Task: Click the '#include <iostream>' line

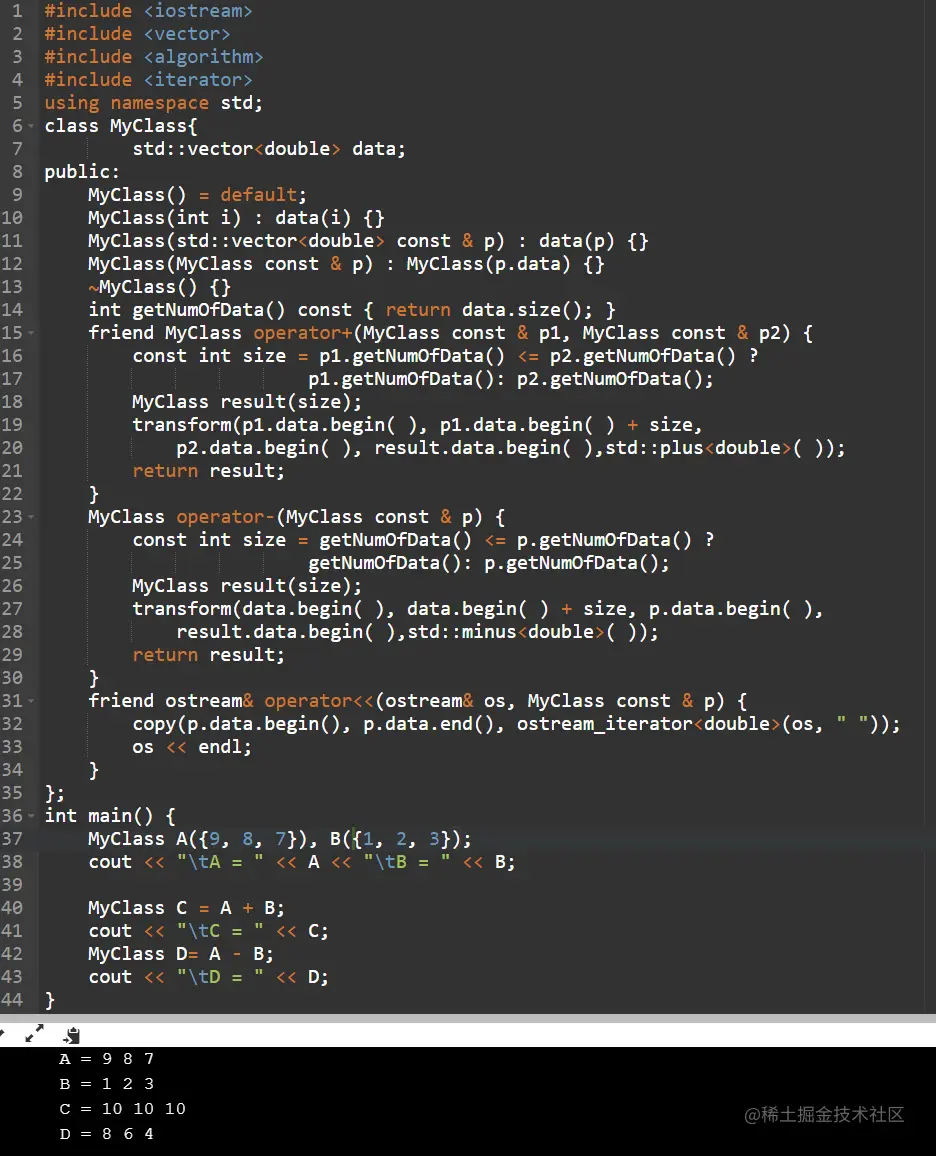Action: (148, 11)
